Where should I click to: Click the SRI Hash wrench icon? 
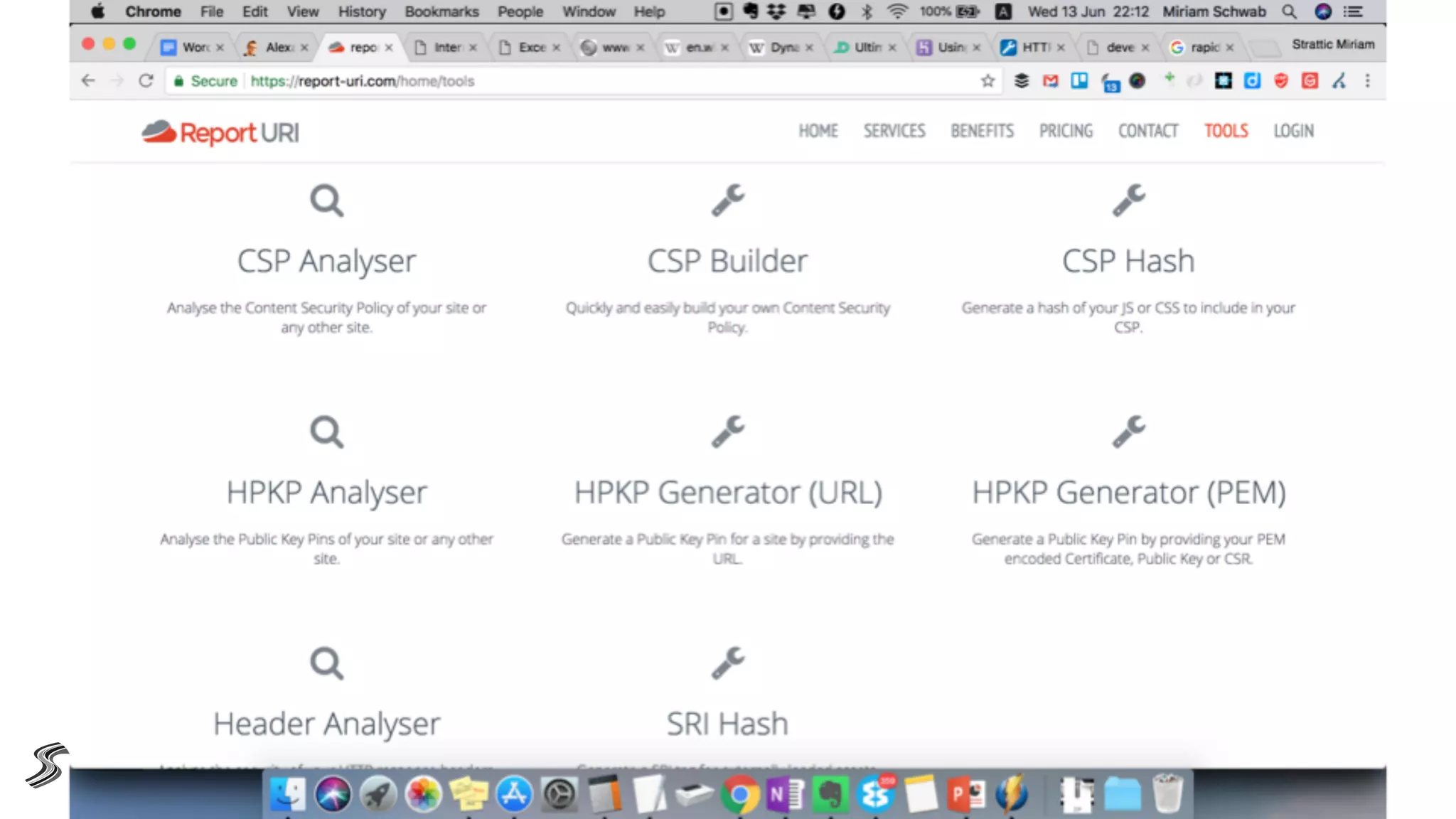click(x=727, y=663)
